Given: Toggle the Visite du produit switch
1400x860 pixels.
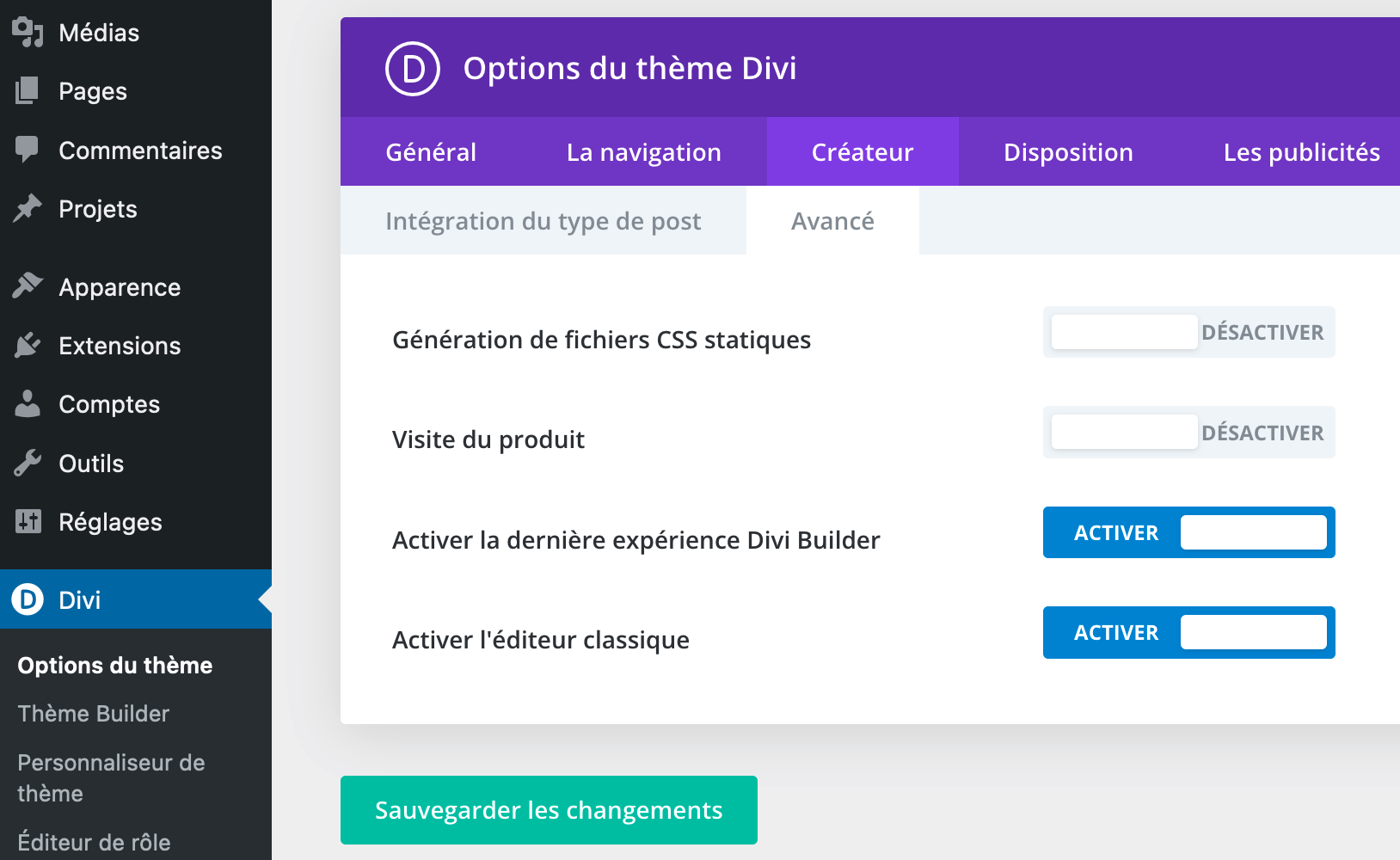Looking at the screenshot, I should coord(1188,433).
